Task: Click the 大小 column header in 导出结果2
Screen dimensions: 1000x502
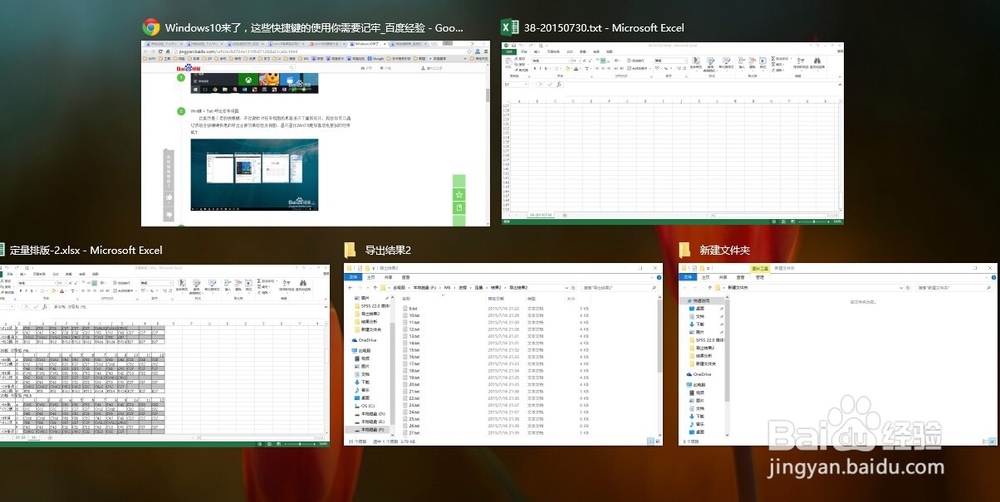Action: click(x=571, y=299)
